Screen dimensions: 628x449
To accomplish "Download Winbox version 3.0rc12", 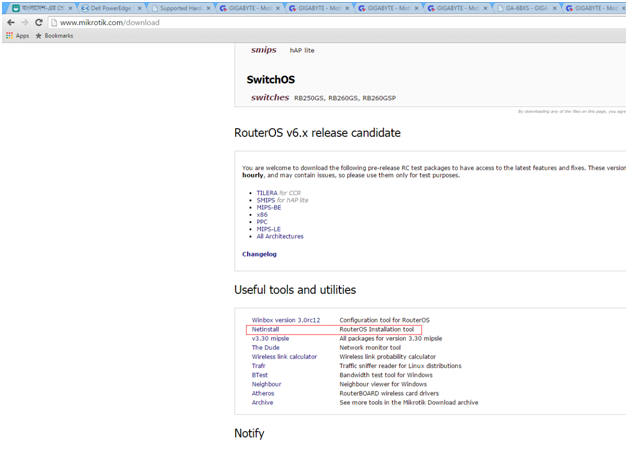I will (x=286, y=320).
